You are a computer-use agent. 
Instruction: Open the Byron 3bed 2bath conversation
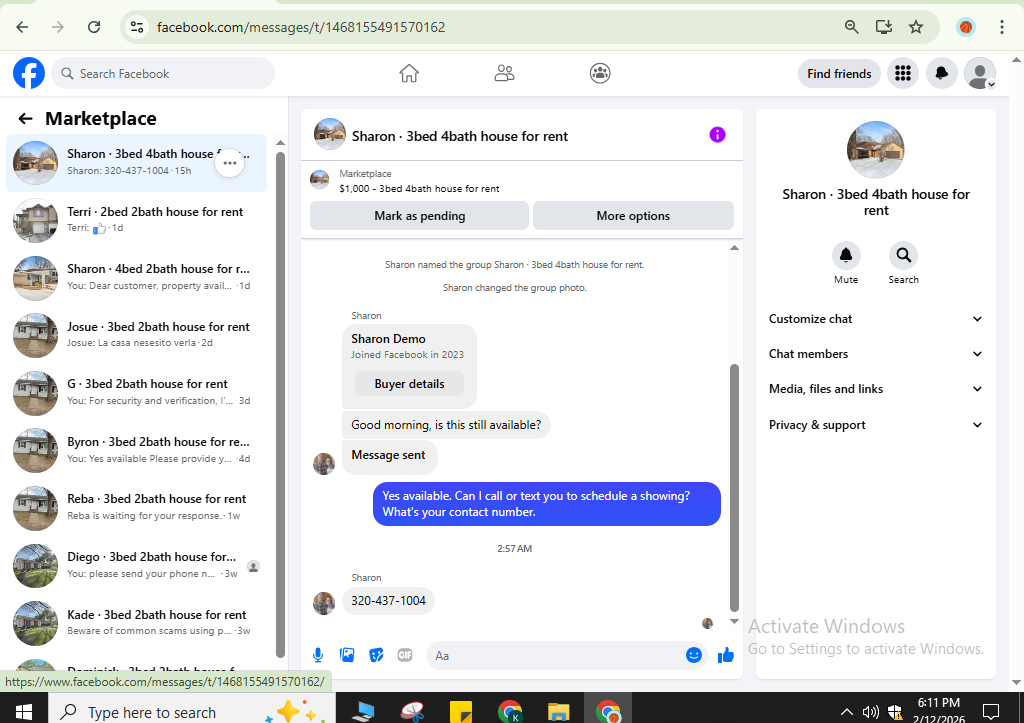136,450
